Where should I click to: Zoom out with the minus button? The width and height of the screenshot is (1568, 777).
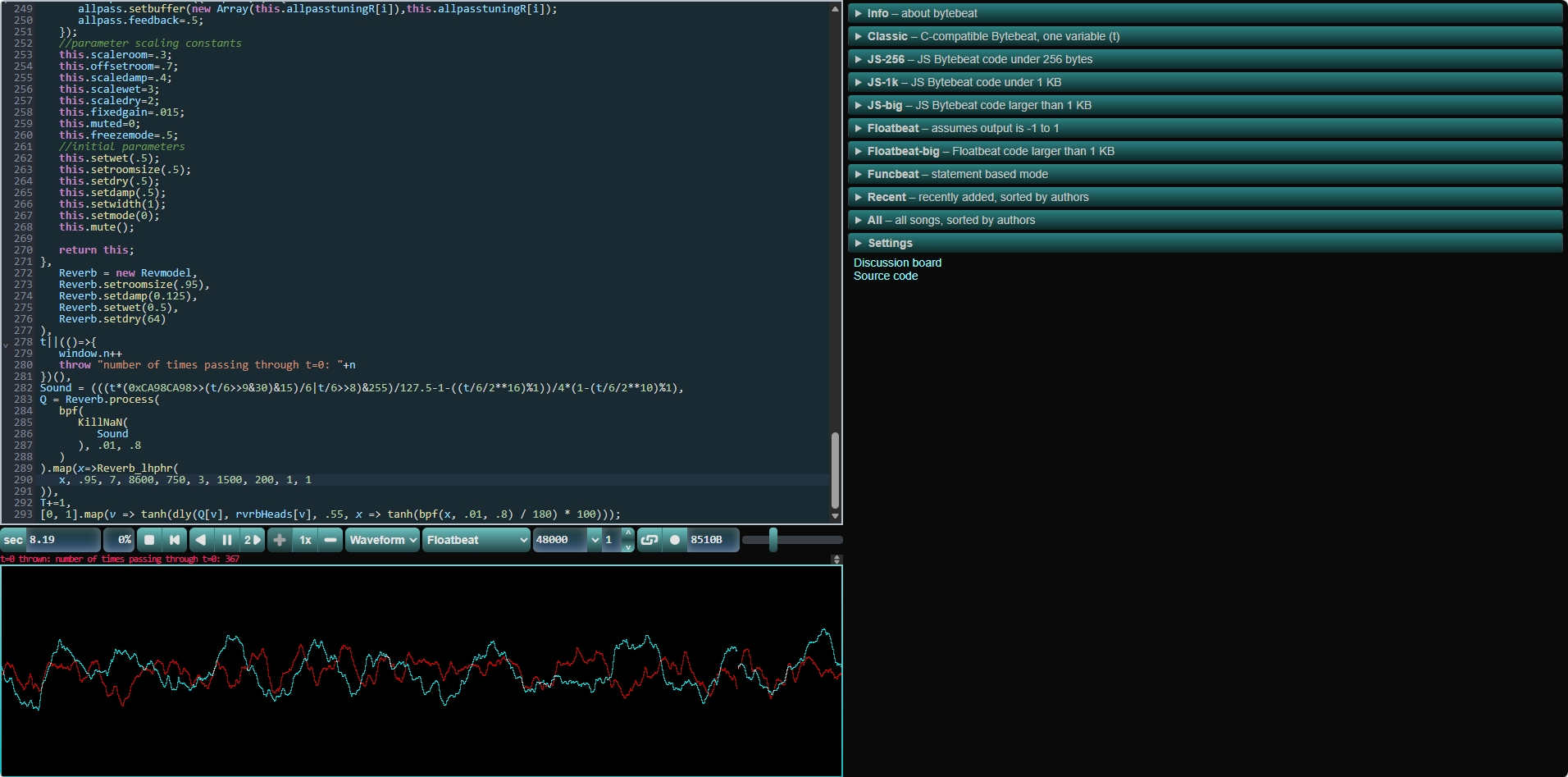330,540
